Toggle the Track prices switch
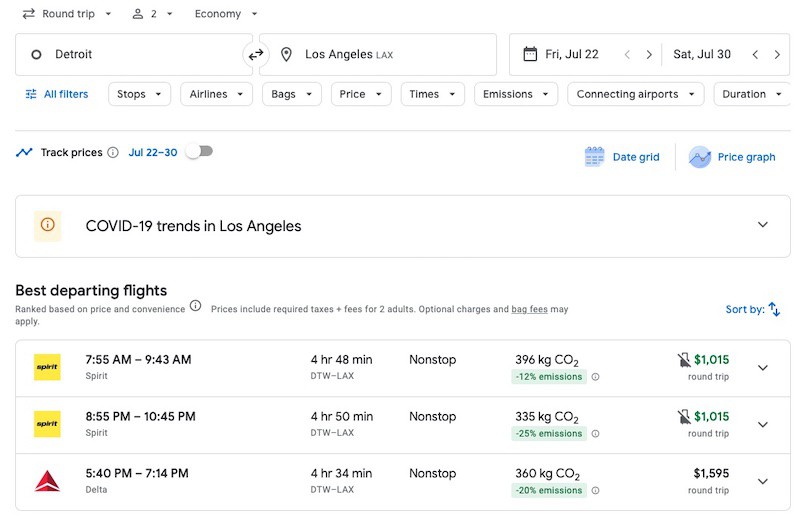 (199, 152)
